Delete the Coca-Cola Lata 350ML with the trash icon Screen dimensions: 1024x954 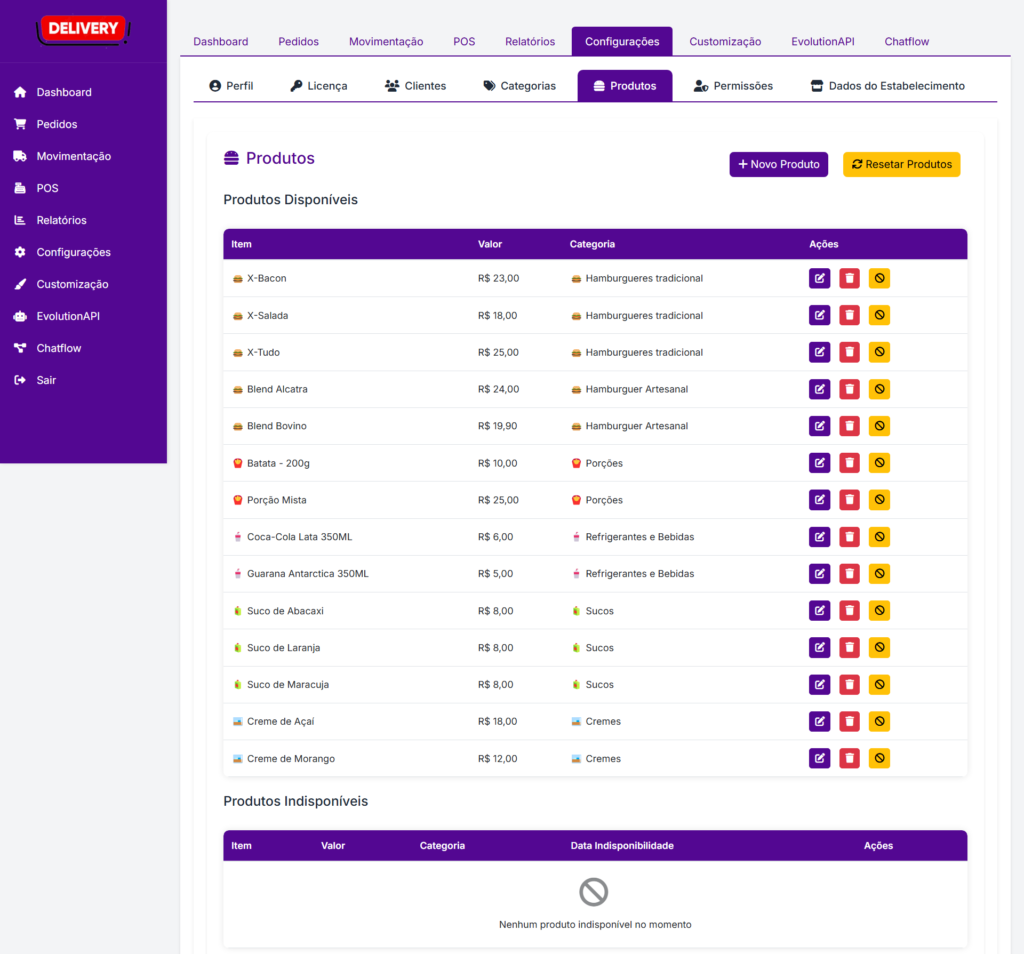click(x=849, y=536)
